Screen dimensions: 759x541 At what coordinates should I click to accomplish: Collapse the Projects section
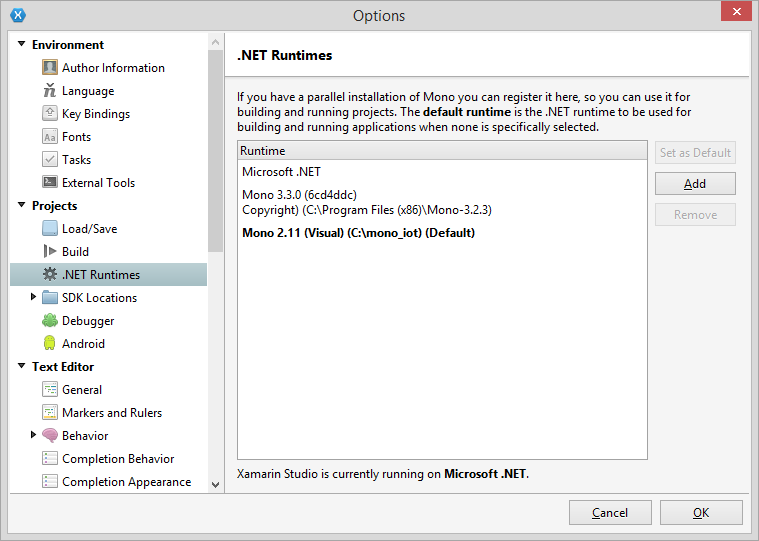(21, 205)
